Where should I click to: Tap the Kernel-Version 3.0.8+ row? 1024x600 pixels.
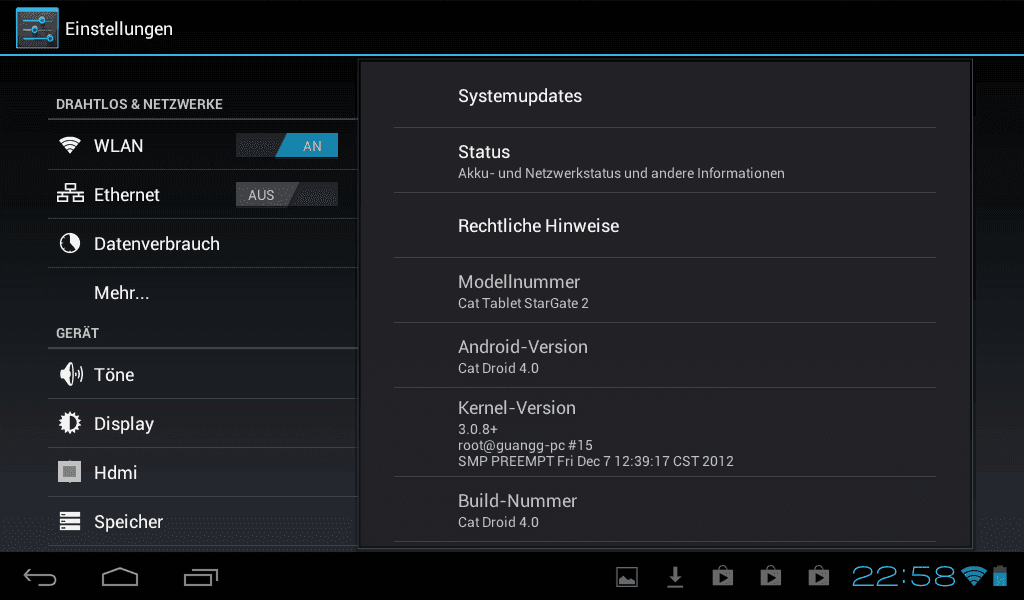point(665,432)
